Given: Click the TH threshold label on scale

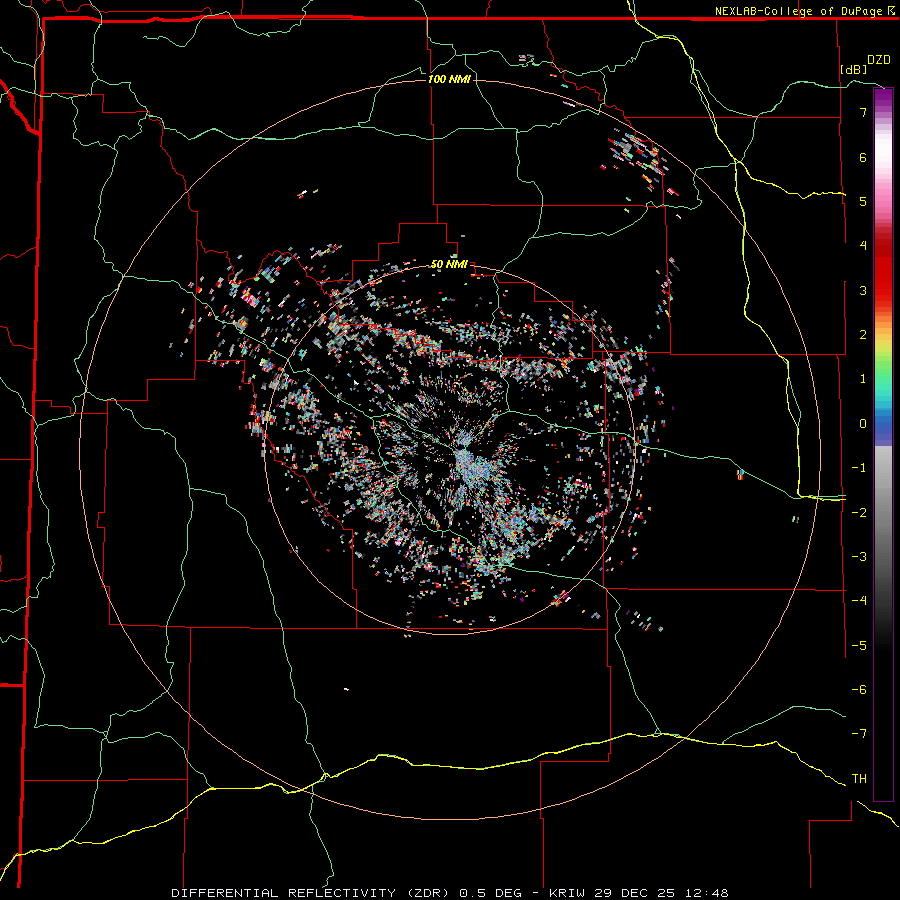Looking at the screenshot, I should coord(859,779).
